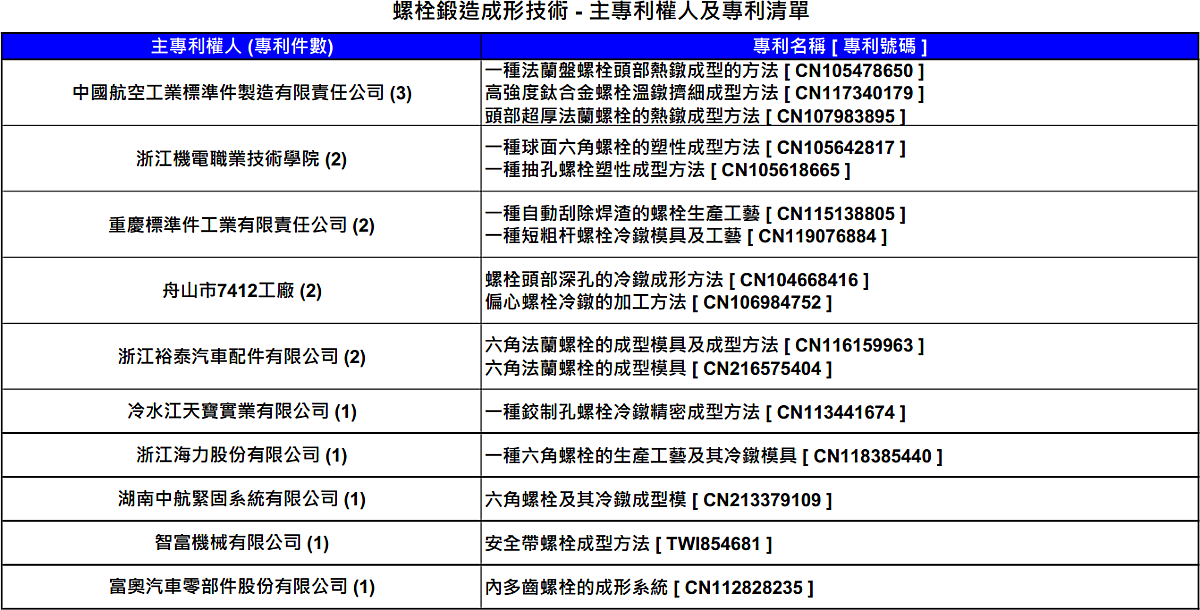Image resolution: width=1200 pixels, height=610 pixels.
Task: Click patent line CN213379109
Action: [x=659, y=499]
